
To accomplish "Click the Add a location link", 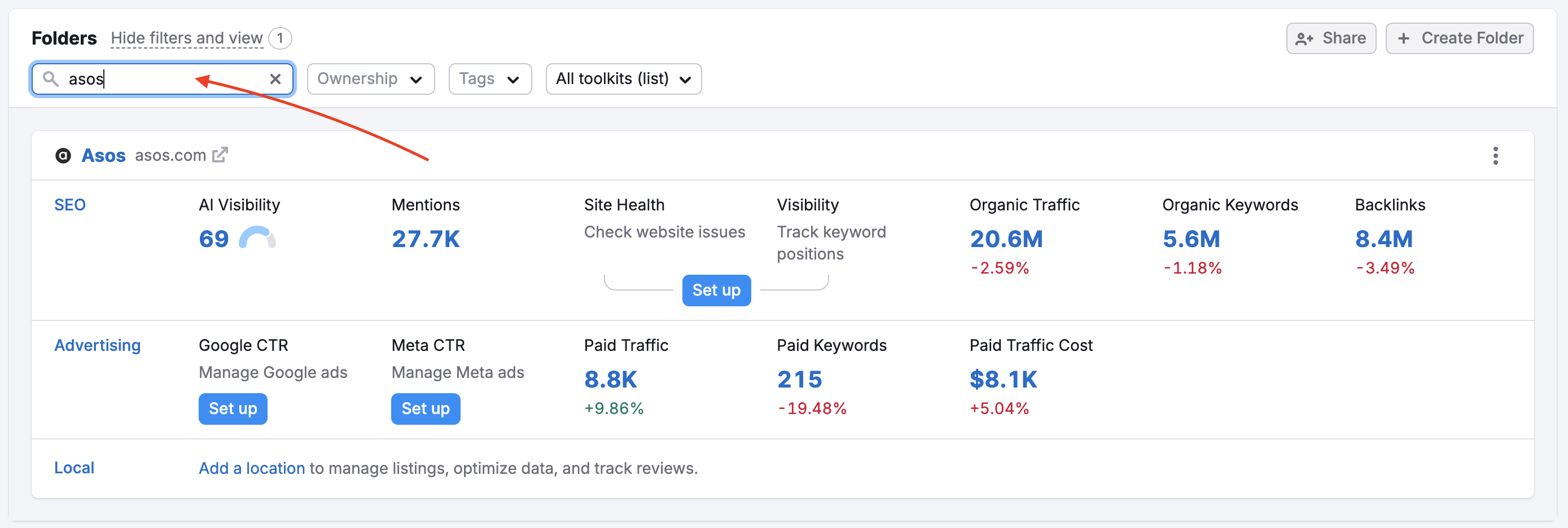I will click(x=251, y=468).
